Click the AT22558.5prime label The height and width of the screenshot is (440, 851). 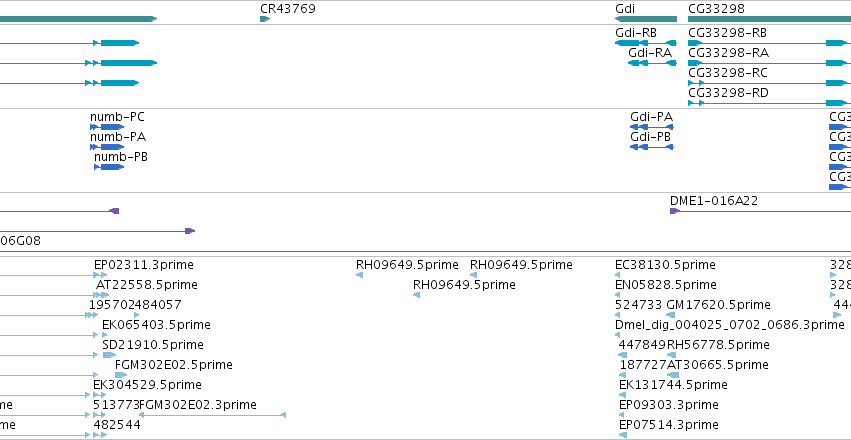(x=147, y=285)
